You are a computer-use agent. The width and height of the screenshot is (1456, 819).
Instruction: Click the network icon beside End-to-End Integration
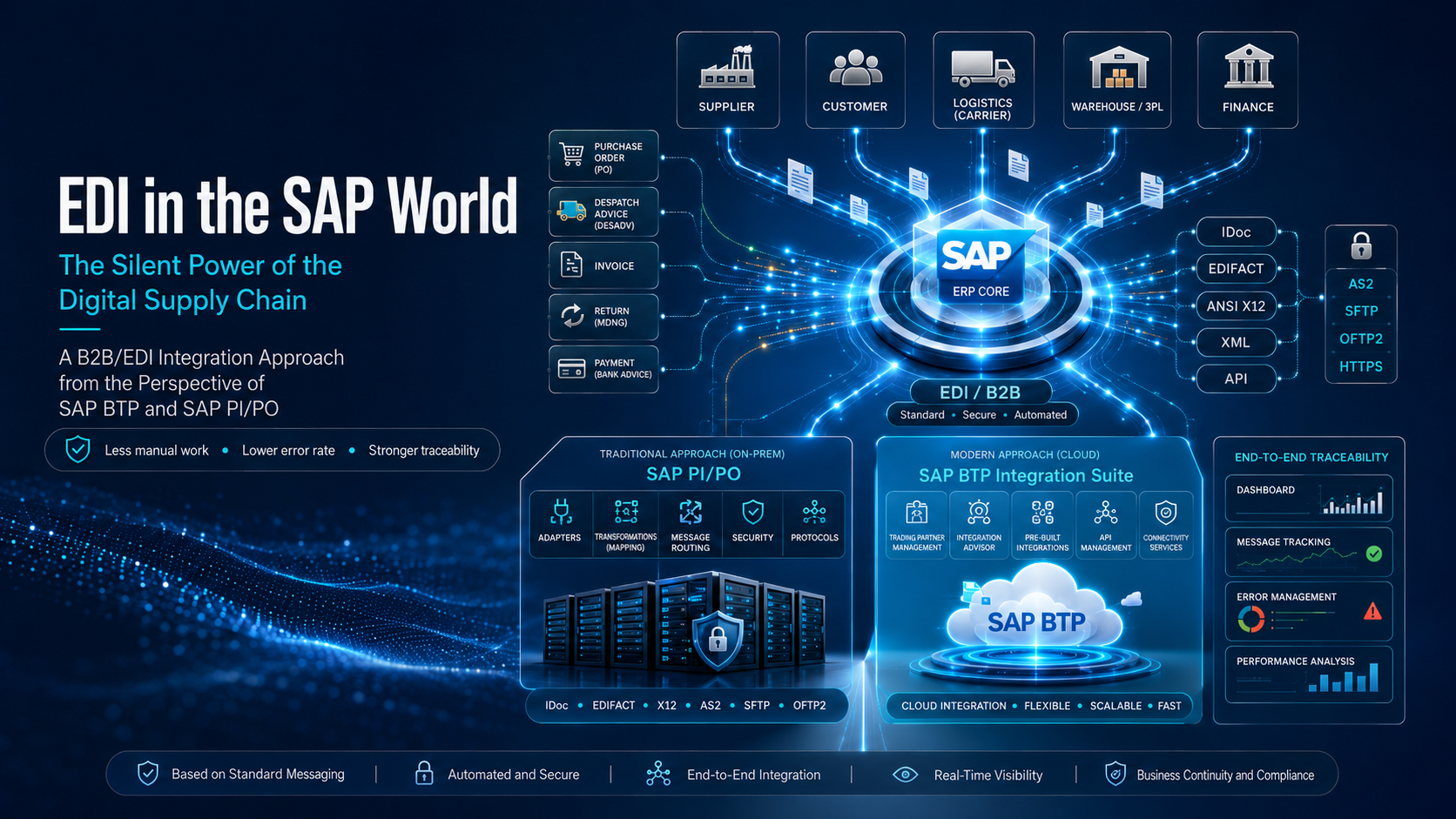tap(658, 774)
